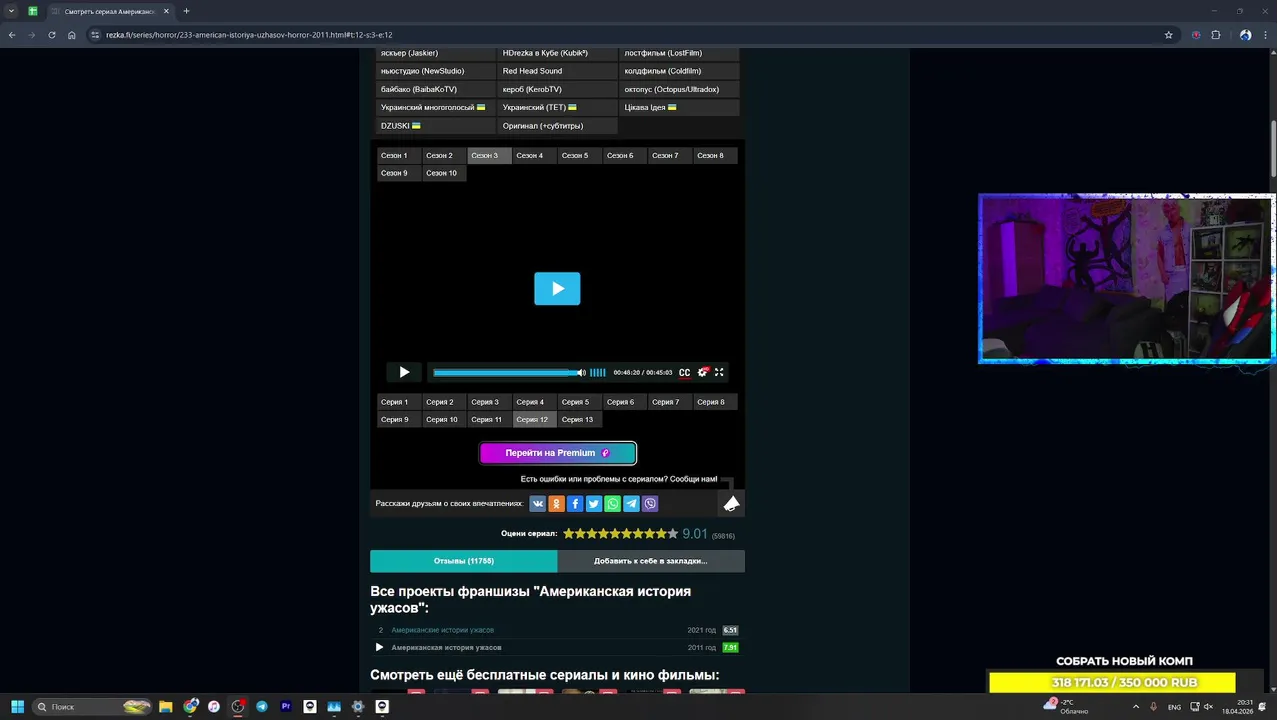The width and height of the screenshot is (1277, 720).
Task: Share to Odnoklassniki
Action: coord(556,504)
